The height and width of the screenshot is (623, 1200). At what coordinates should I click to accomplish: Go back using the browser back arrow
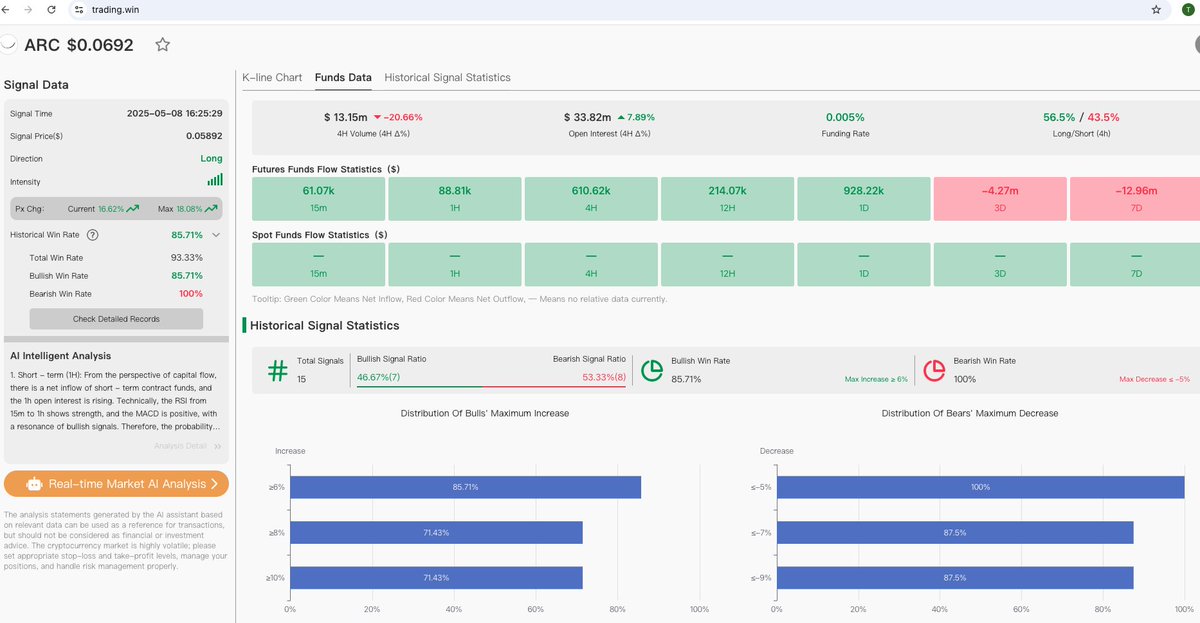tap(6, 9)
